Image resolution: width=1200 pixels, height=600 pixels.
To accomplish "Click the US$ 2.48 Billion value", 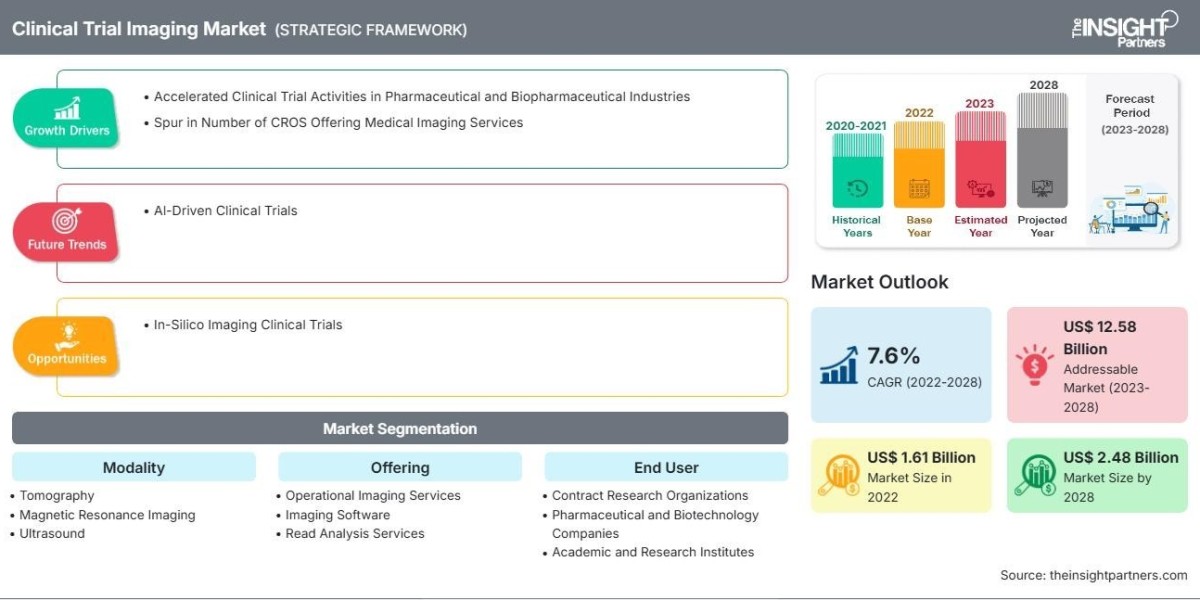I will (x=1121, y=457).
